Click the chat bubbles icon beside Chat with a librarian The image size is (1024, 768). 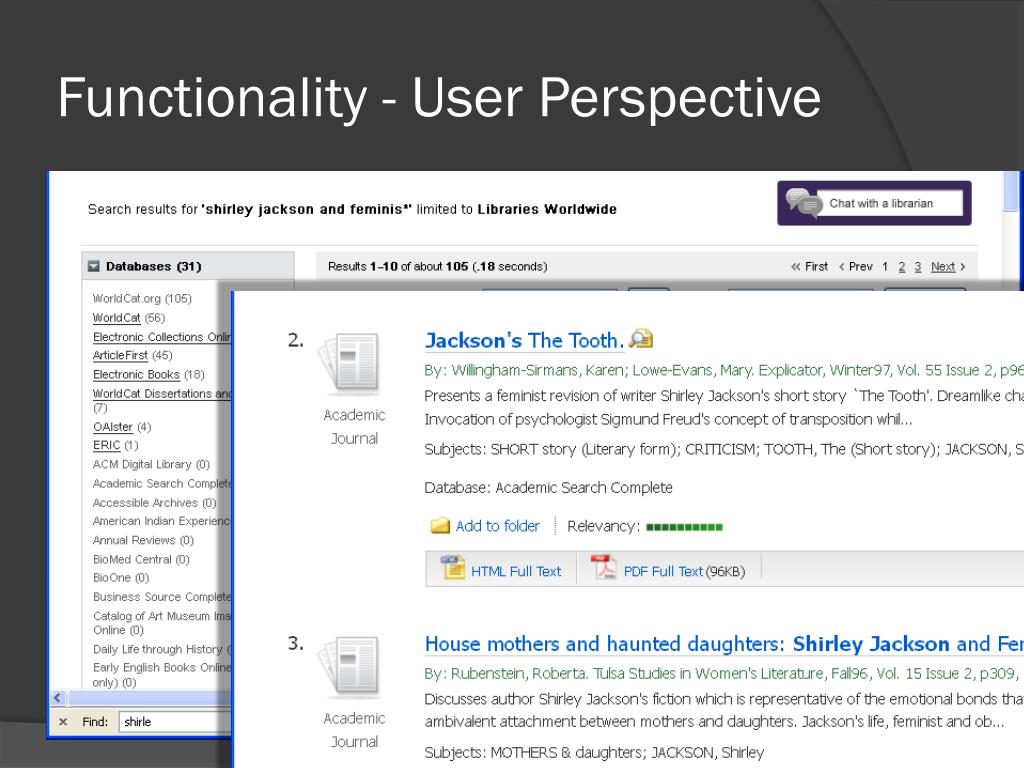(x=803, y=202)
